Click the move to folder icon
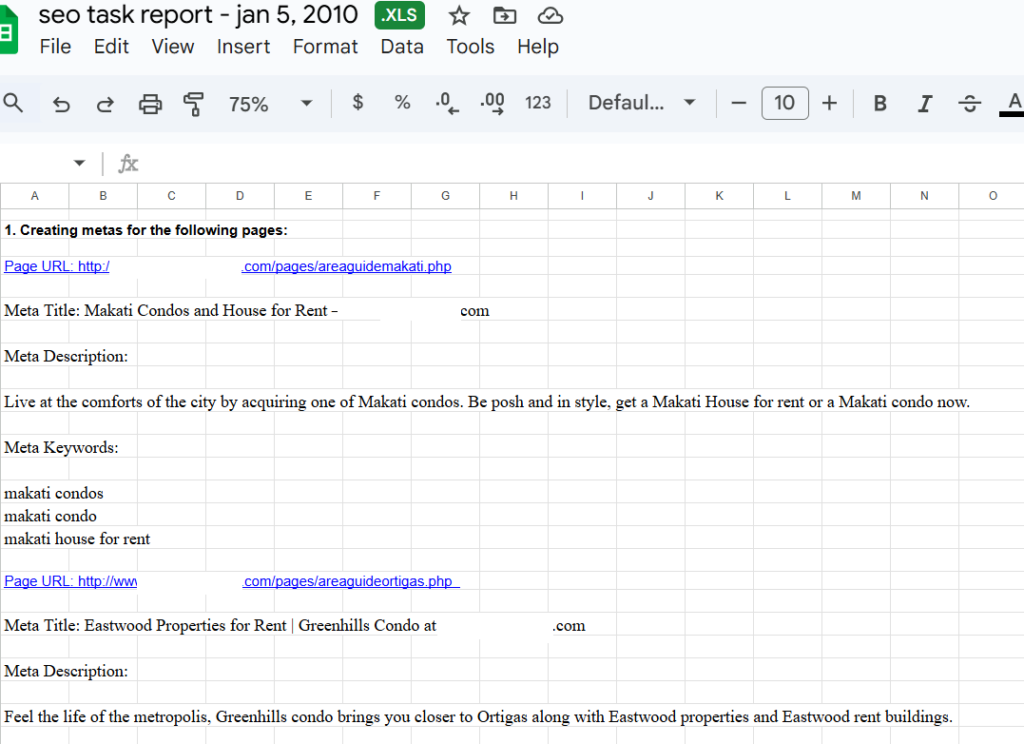Viewport: 1024px width, 744px height. 505,16
